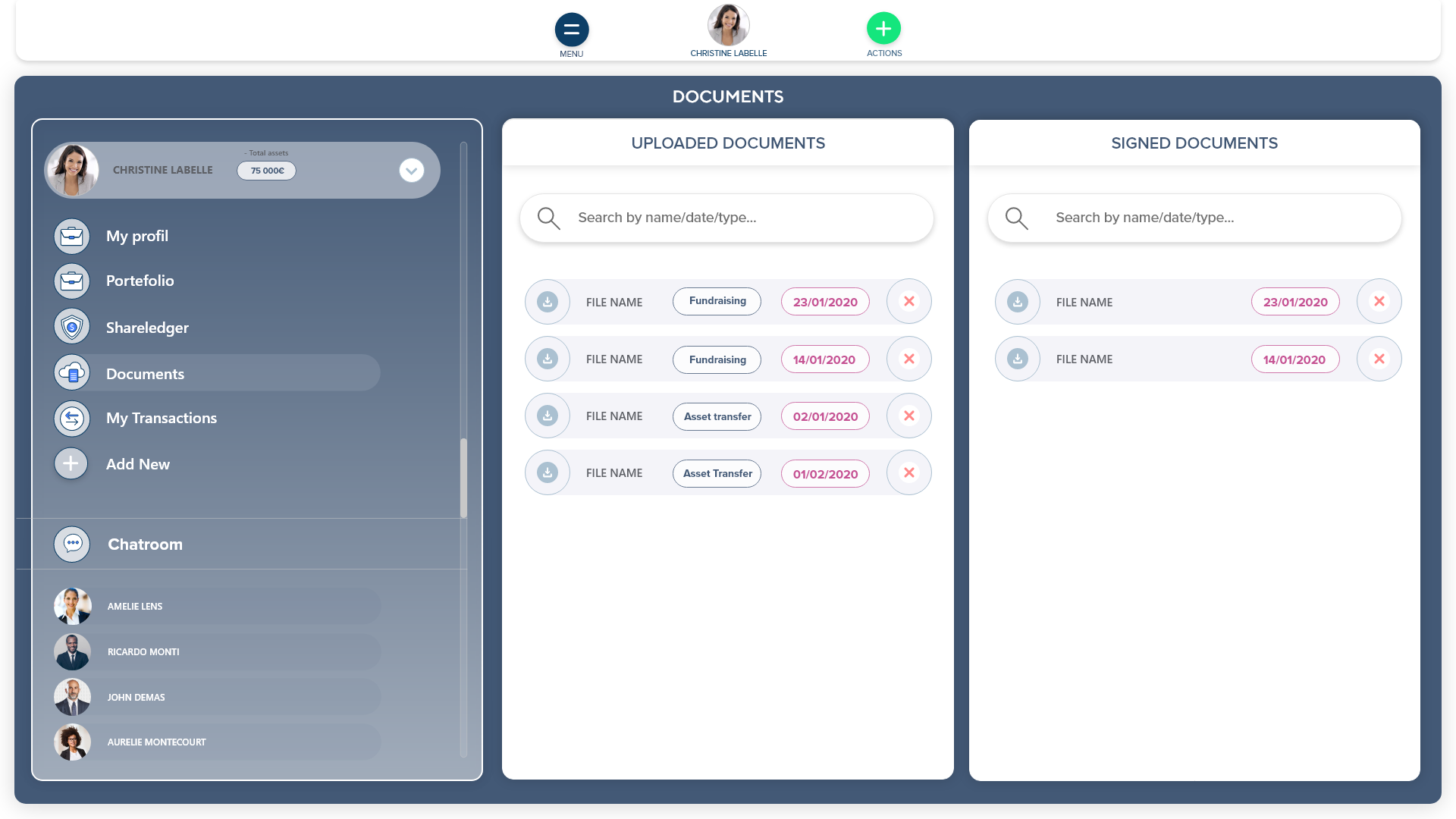Click the Shareledger shield icon

[x=72, y=327]
